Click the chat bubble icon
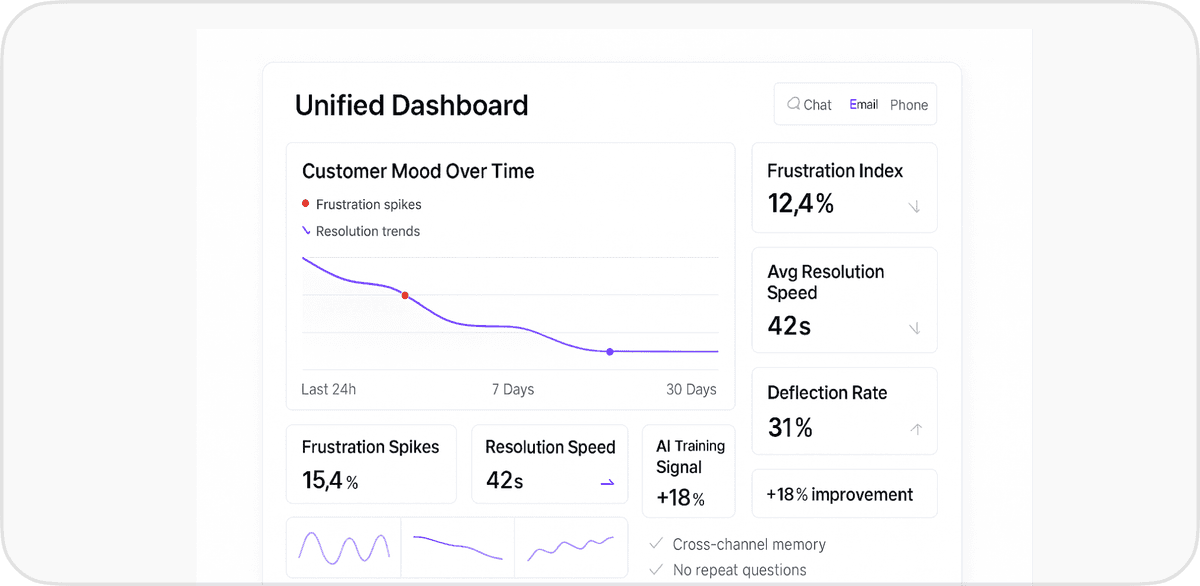 point(793,104)
